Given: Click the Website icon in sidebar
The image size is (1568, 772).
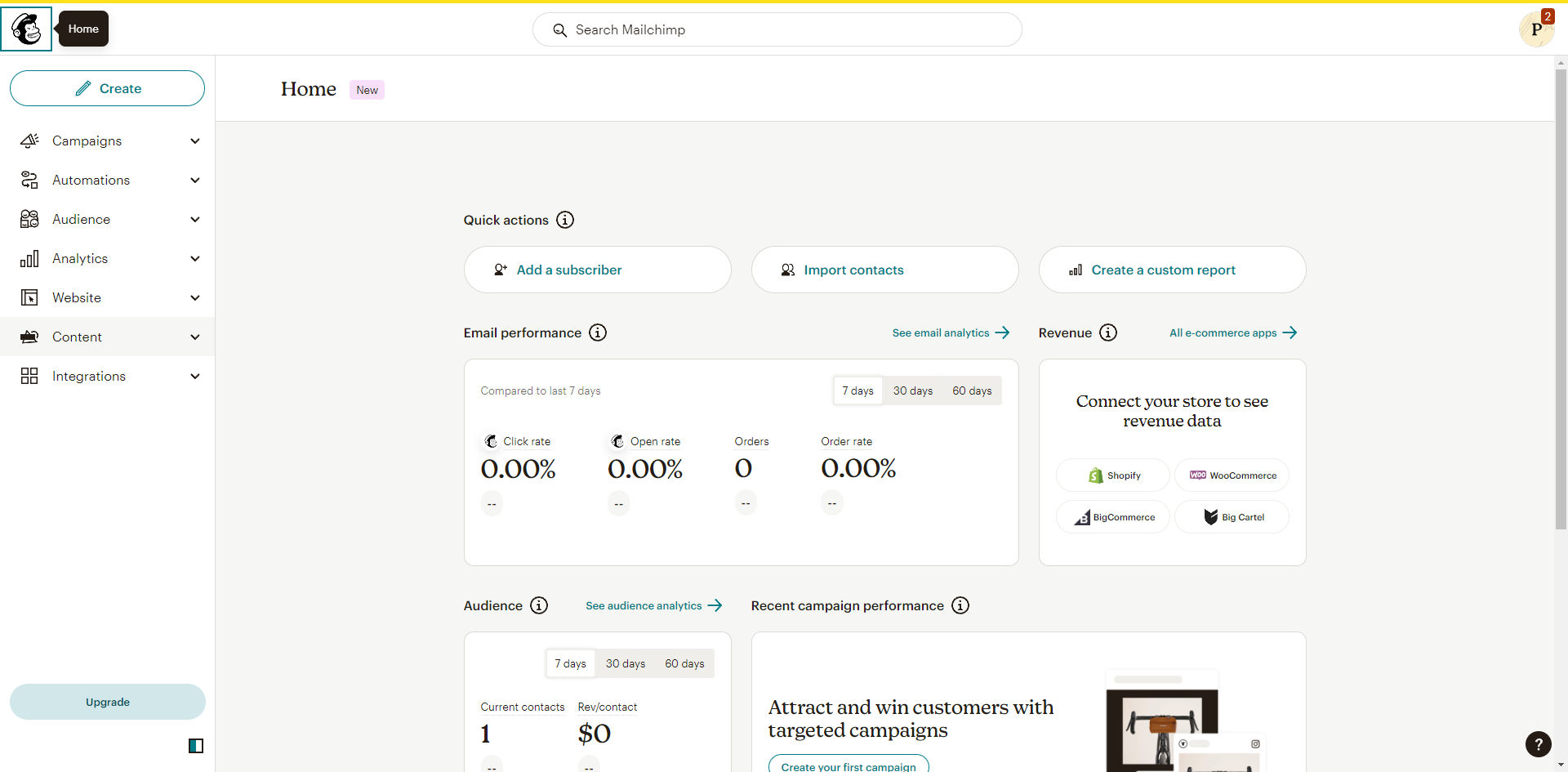Looking at the screenshot, I should [29, 297].
